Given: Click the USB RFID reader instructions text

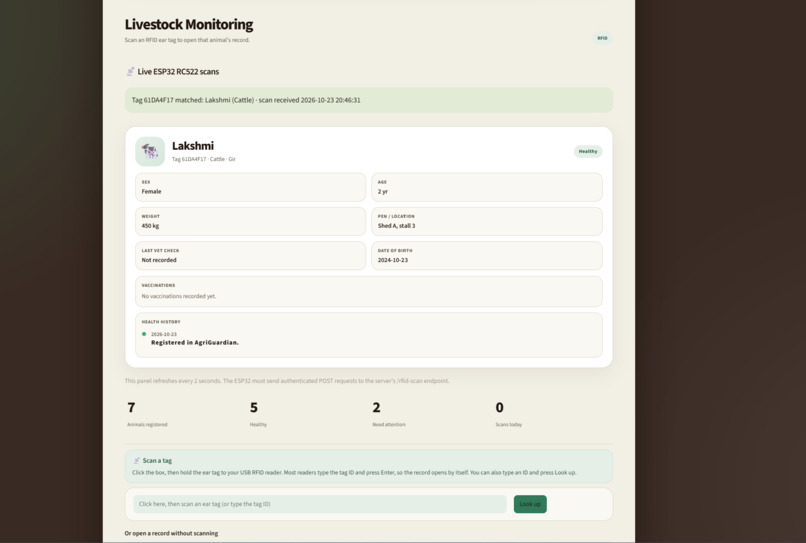Looking at the screenshot, I should [354, 473].
